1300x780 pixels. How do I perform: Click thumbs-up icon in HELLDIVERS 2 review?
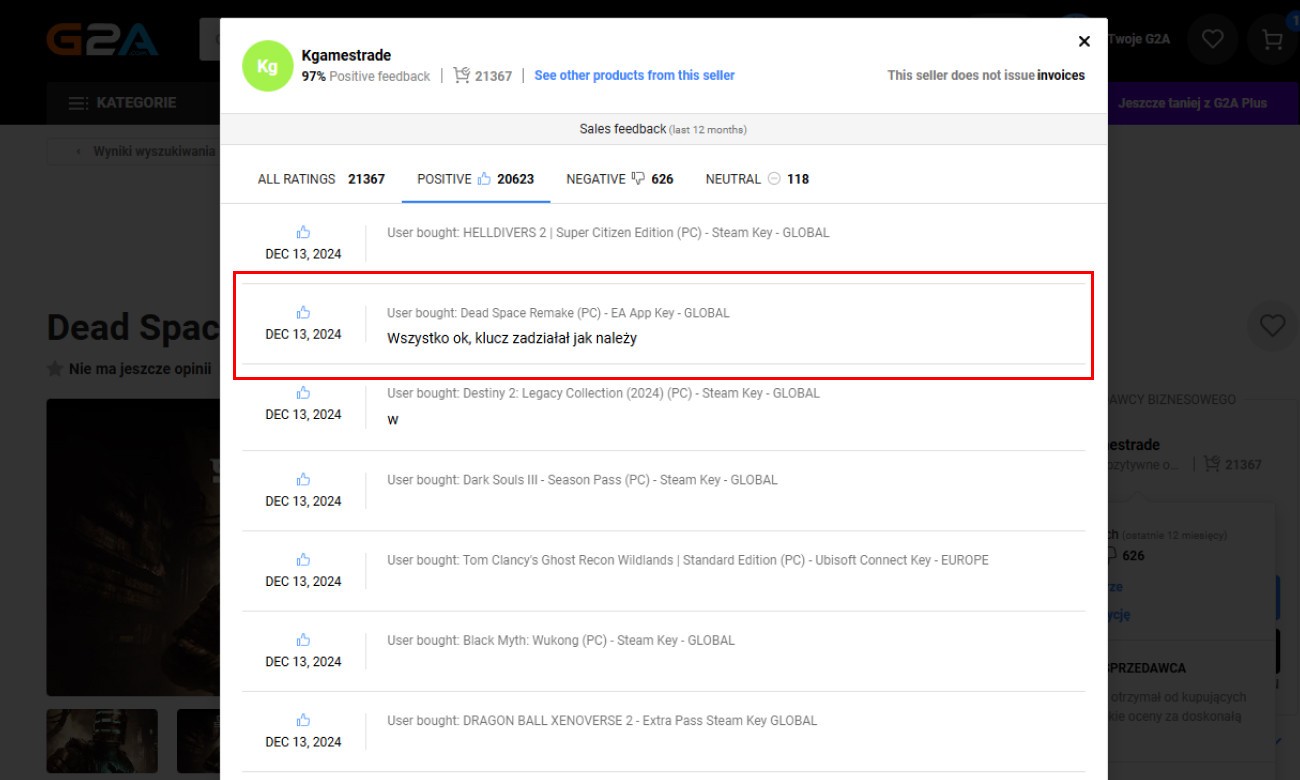coord(303,232)
